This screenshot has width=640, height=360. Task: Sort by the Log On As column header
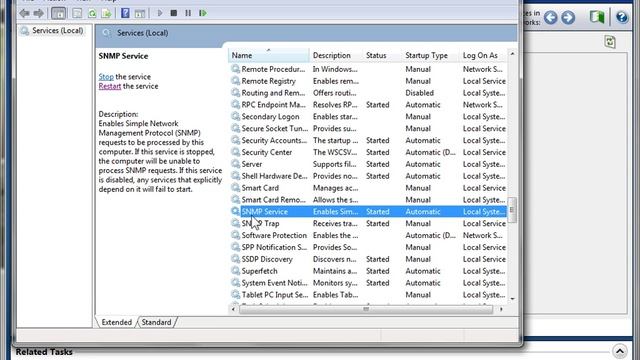483,55
